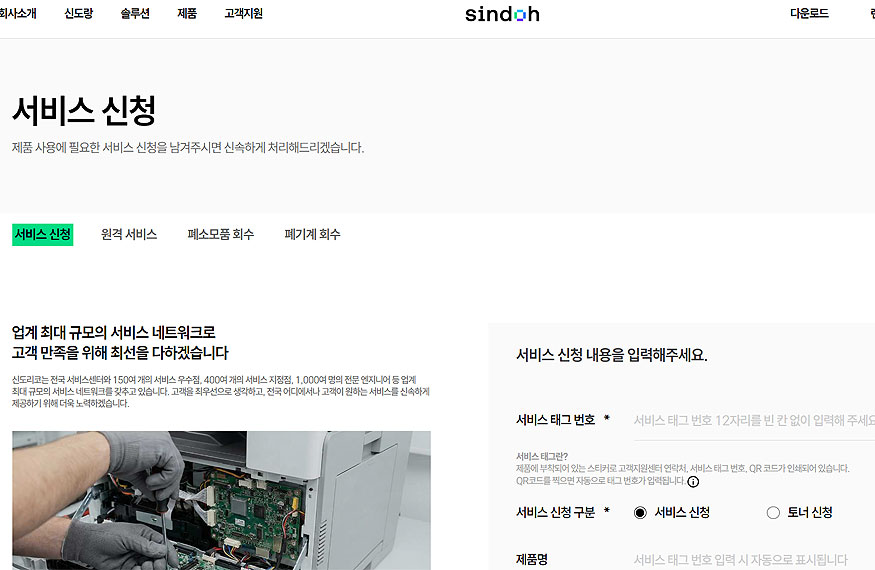
Task: Click the sindoh logo
Action: pyautogui.click(x=502, y=14)
